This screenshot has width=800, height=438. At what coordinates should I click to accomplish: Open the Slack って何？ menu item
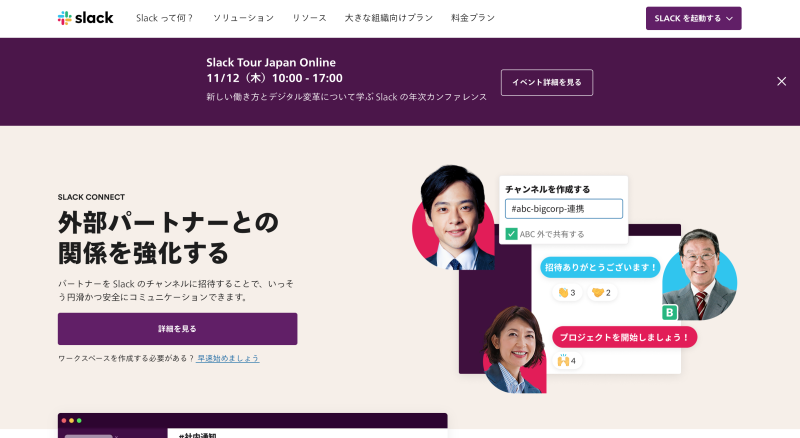click(x=165, y=18)
